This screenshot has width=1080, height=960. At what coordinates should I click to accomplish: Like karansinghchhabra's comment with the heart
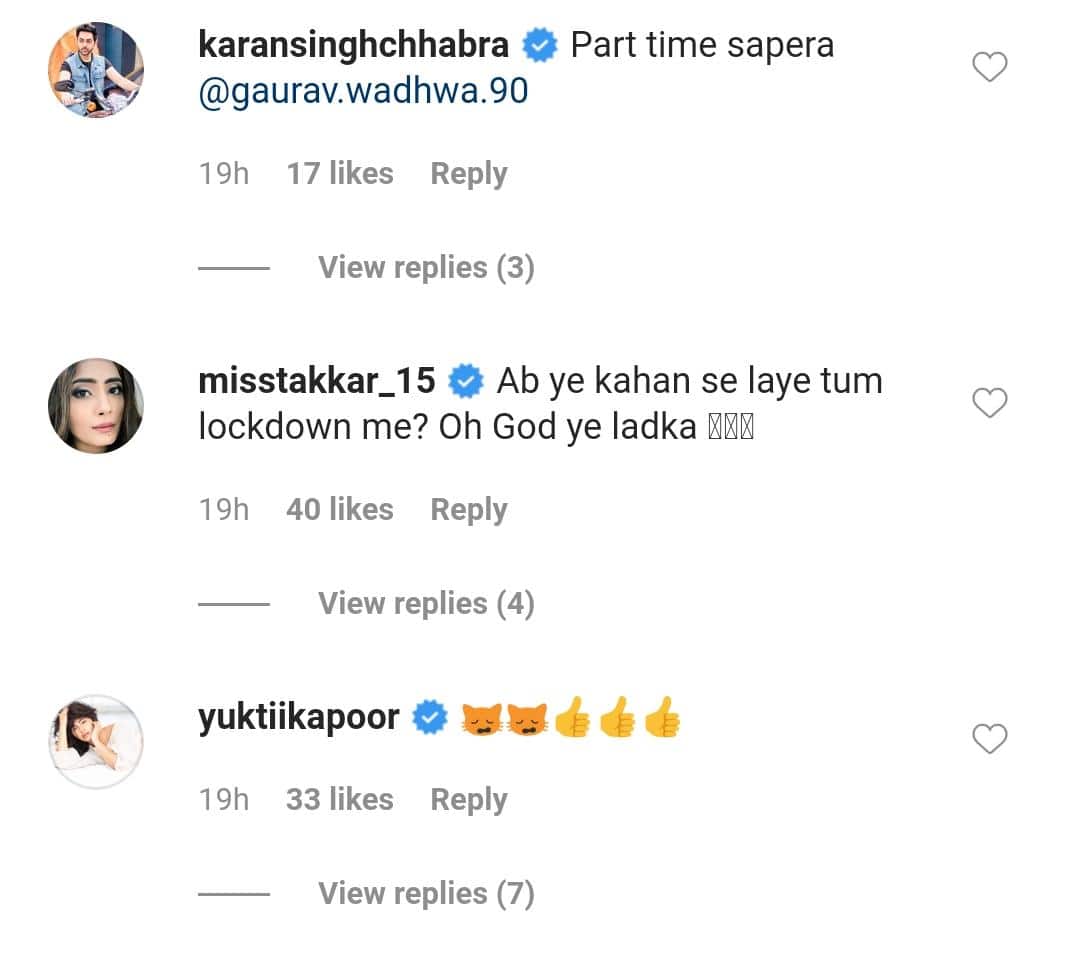989,67
